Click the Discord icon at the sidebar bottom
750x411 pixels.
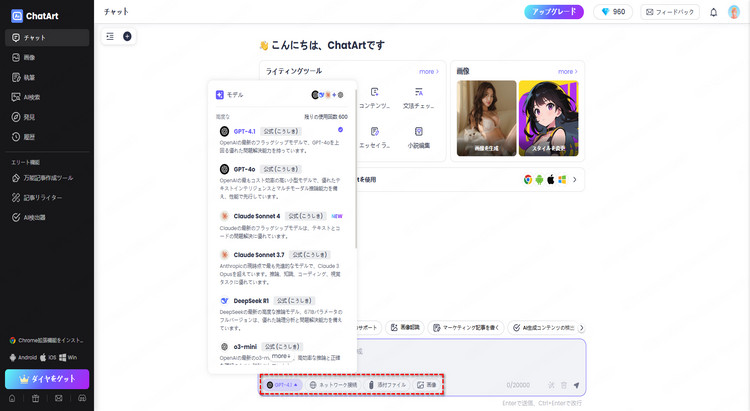point(82,398)
